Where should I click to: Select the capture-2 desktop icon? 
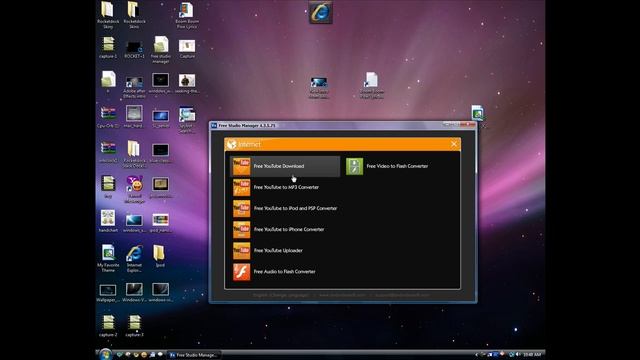coord(108,326)
